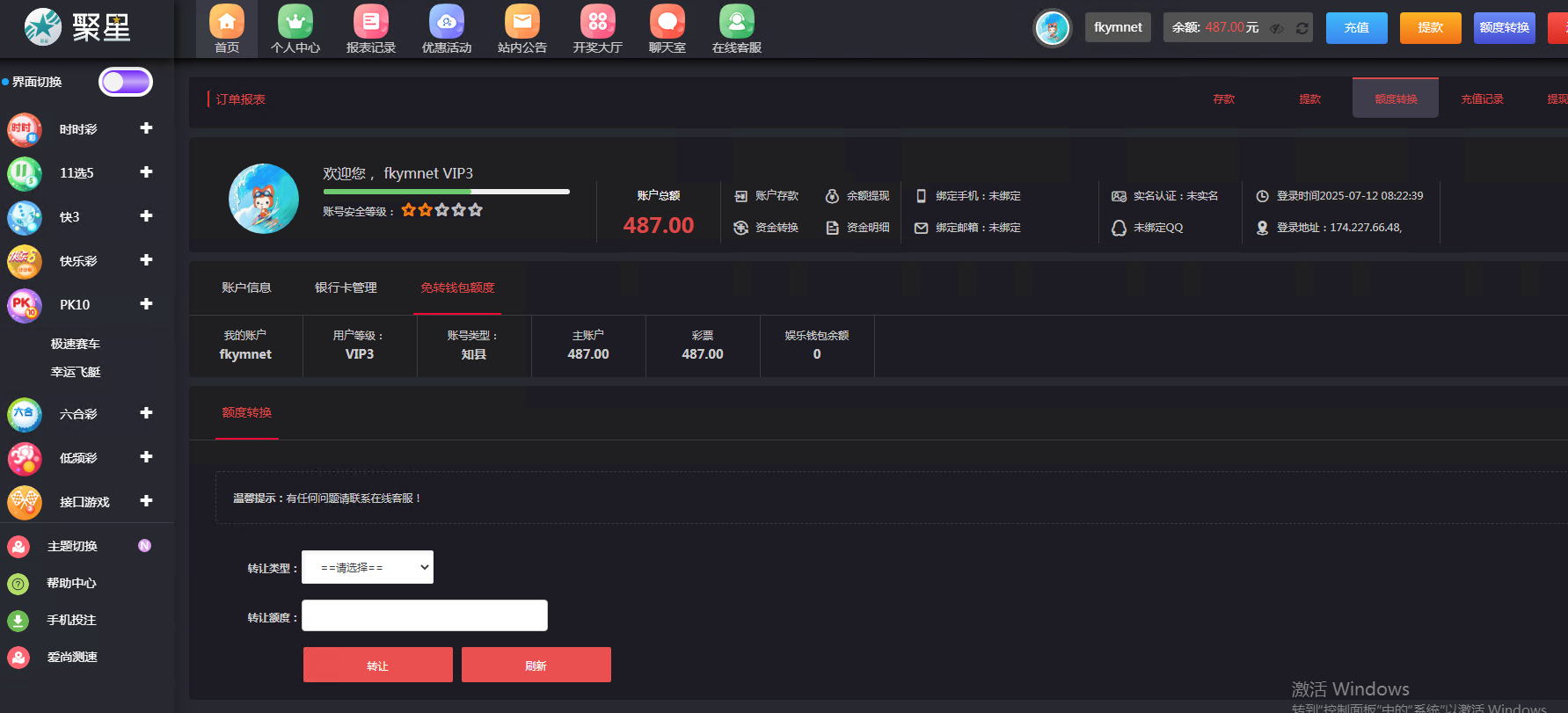Viewport: 1568px width, 713px height.
Task: Open the 转让类型 dropdown
Action: [x=368, y=567]
